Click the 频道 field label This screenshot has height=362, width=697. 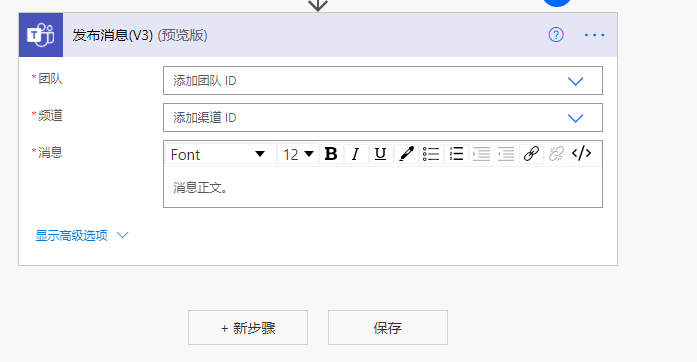[50, 116]
